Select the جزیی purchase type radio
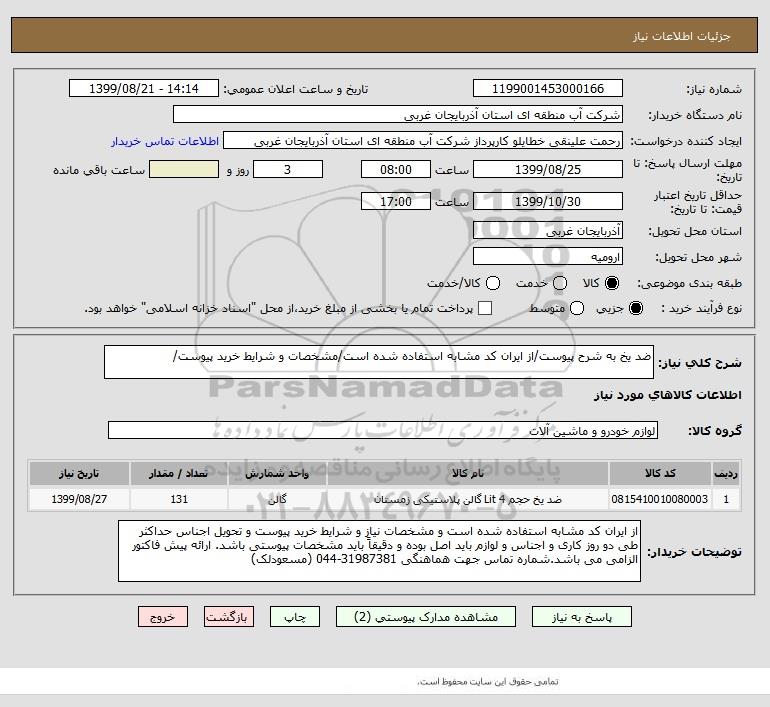Screen dimensions: 770x707 click(635, 308)
